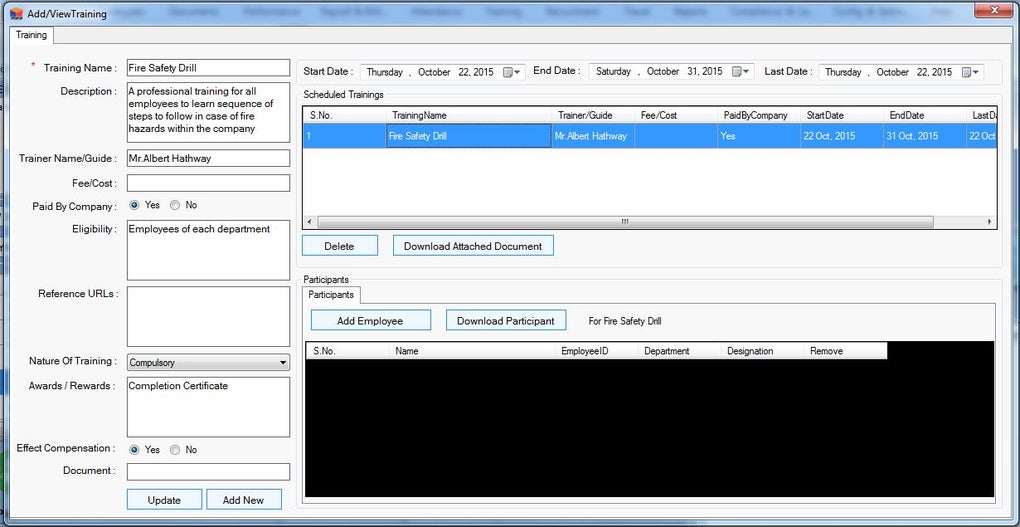Click '22 Oct, 2015' StartDate cell
The image size is (1020, 527).
pos(842,136)
